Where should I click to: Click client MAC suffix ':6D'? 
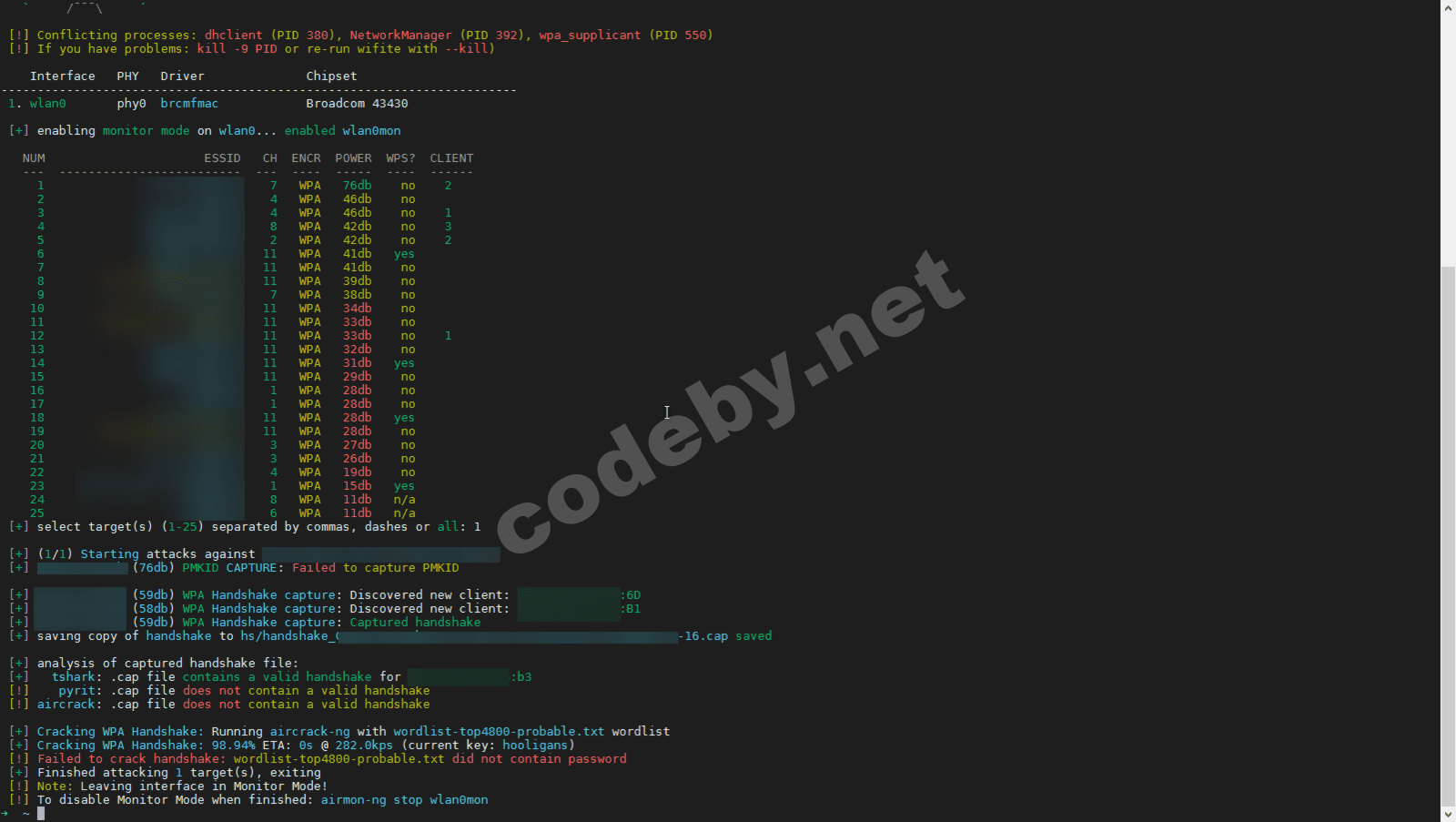[x=631, y=595]
